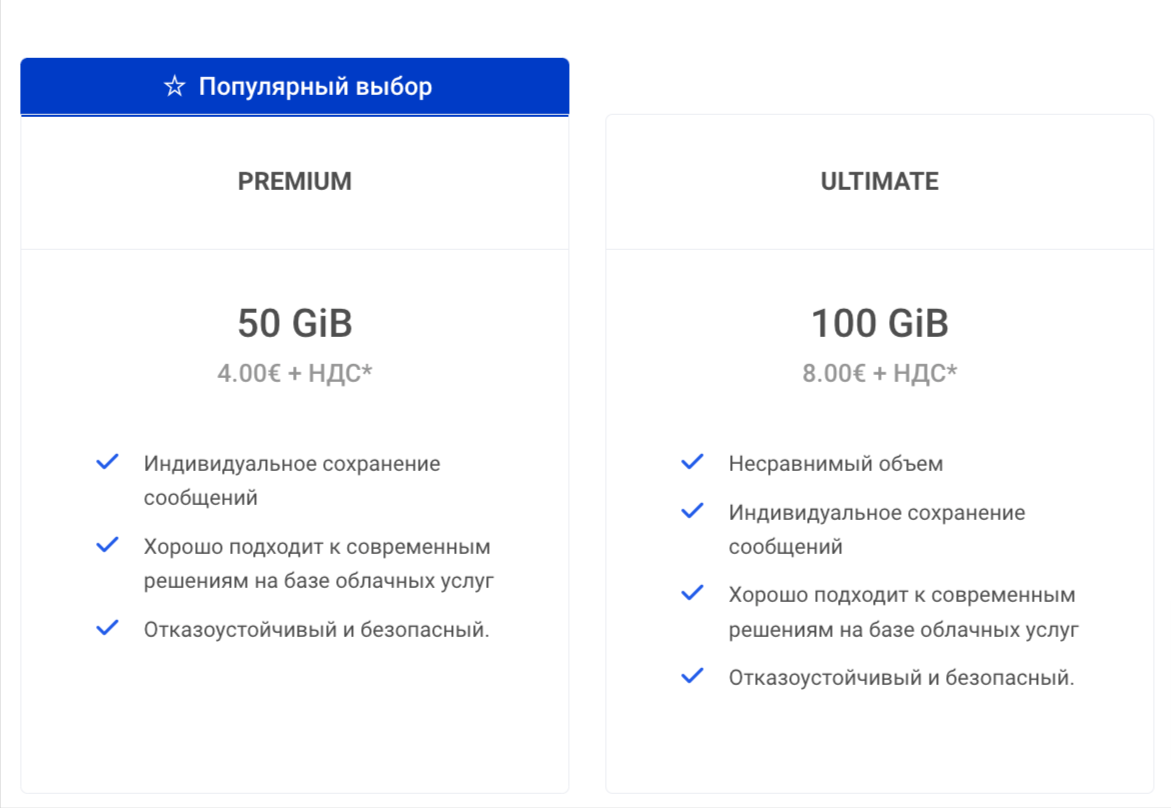The height and width of the screenshot is (808, 1171).
Task: Click Premium 'Отказоустойчивый и безопасный.' text
Action: click(x=317, y=630)
